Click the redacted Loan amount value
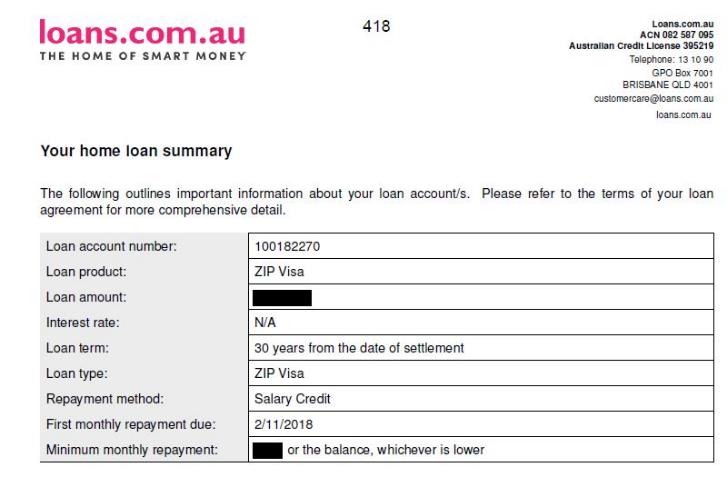 tap(282, 298)
